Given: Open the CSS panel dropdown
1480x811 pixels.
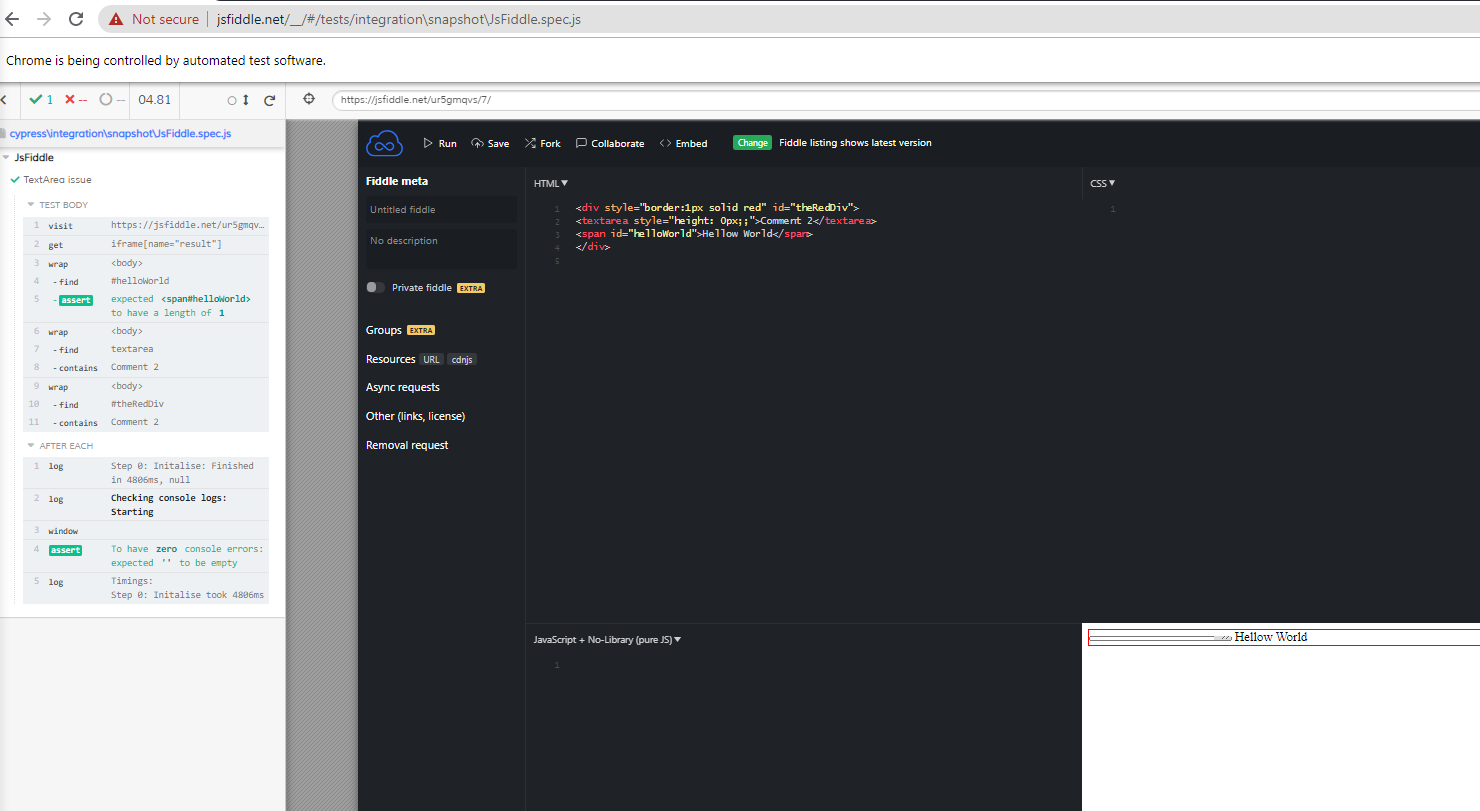Looking at the screenshot, I should pos(1101,183).
